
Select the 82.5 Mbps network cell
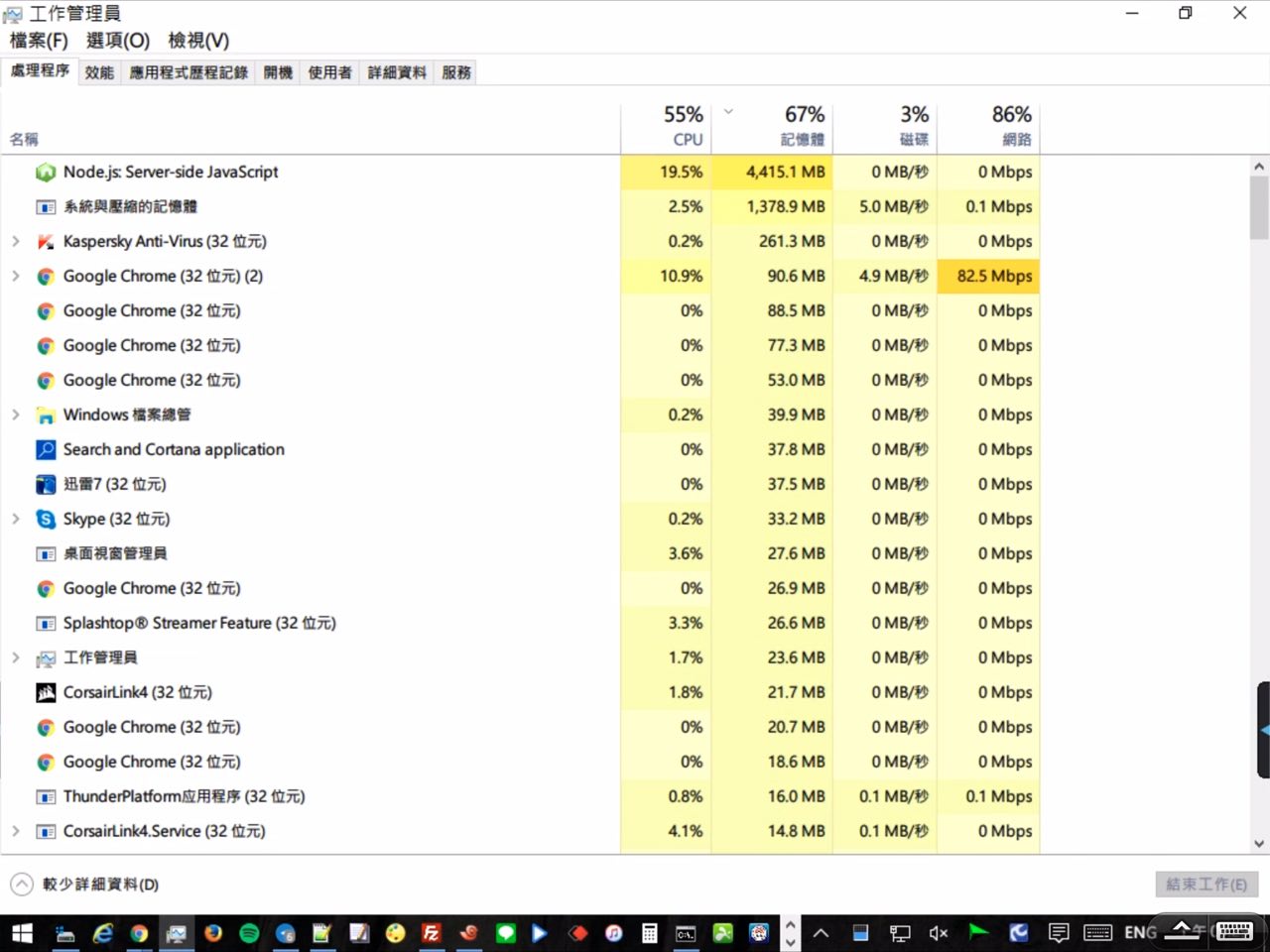coord(988,277)
